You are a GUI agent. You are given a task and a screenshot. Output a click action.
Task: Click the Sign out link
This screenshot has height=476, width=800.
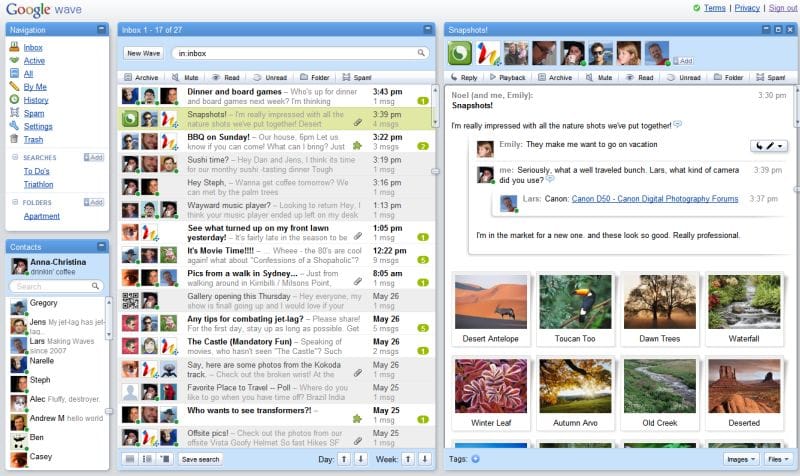click(x=783, y=8)
